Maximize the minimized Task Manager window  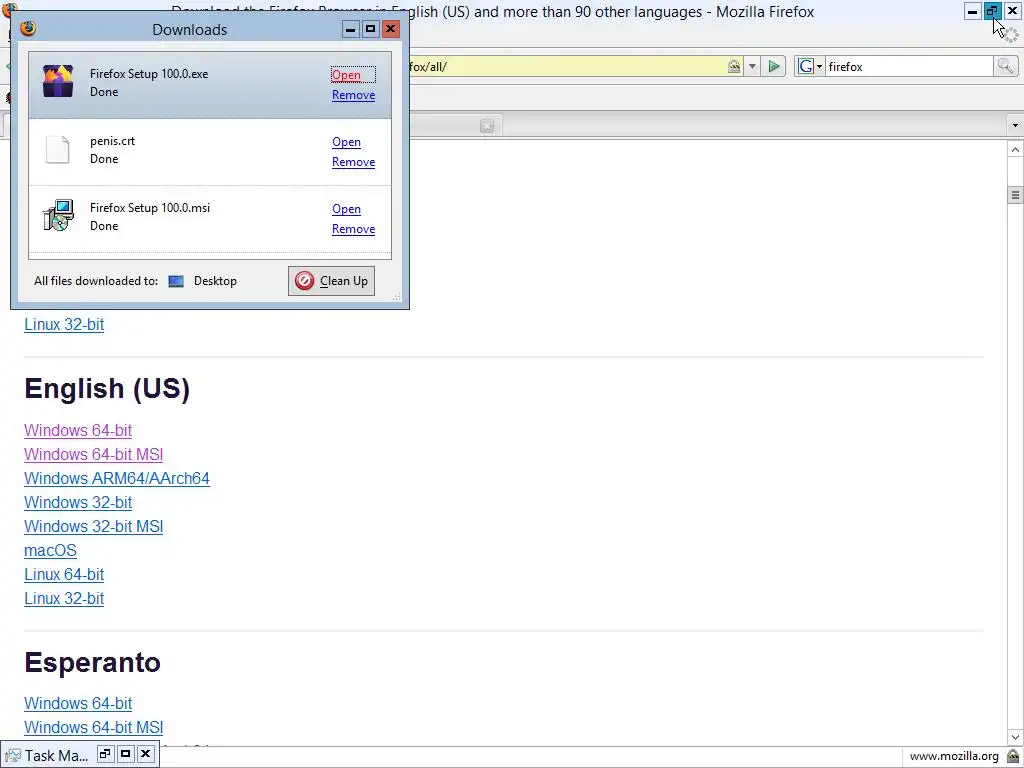(x=125, y=754)
